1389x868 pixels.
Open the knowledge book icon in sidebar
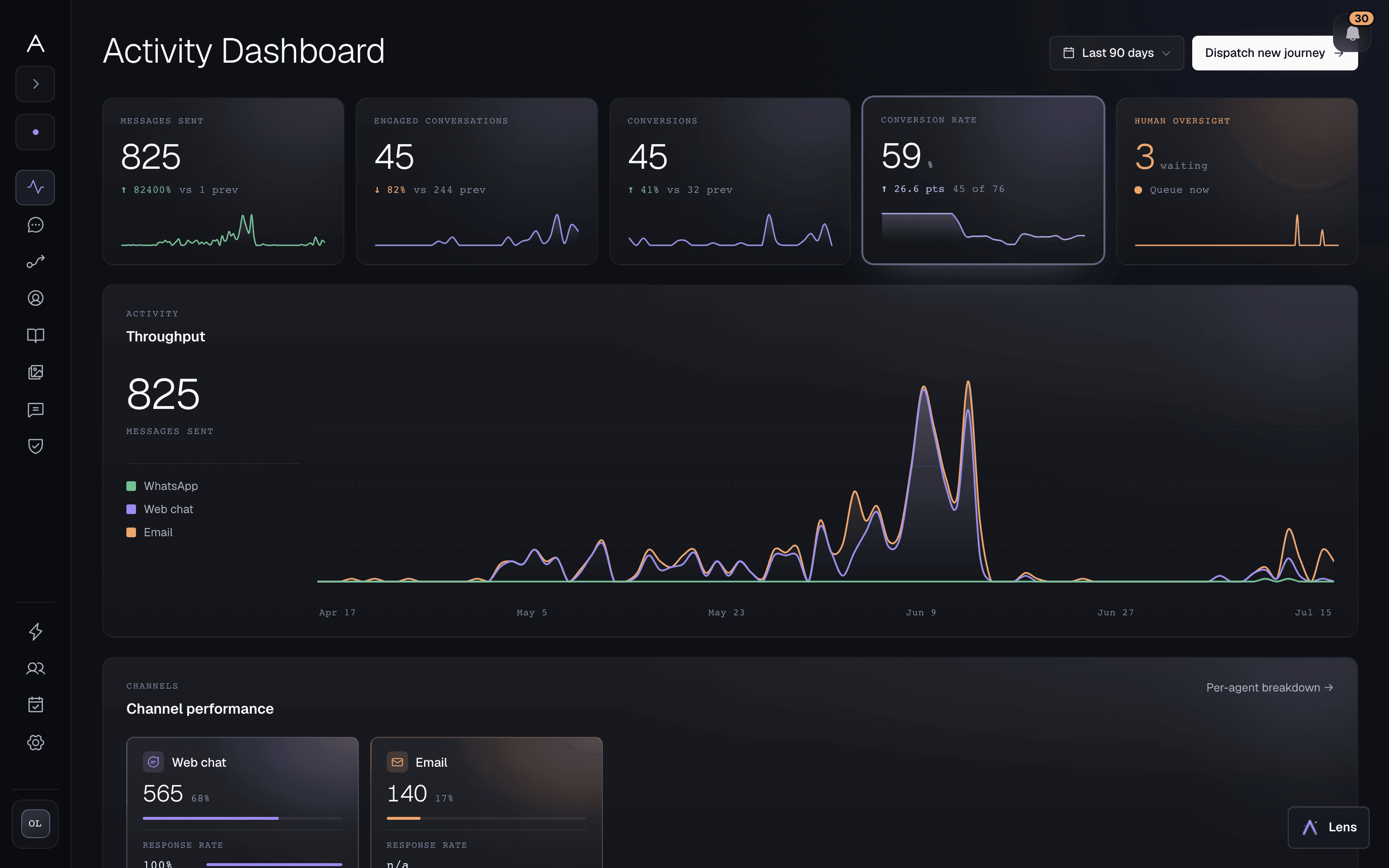click(x=36, y=335)
